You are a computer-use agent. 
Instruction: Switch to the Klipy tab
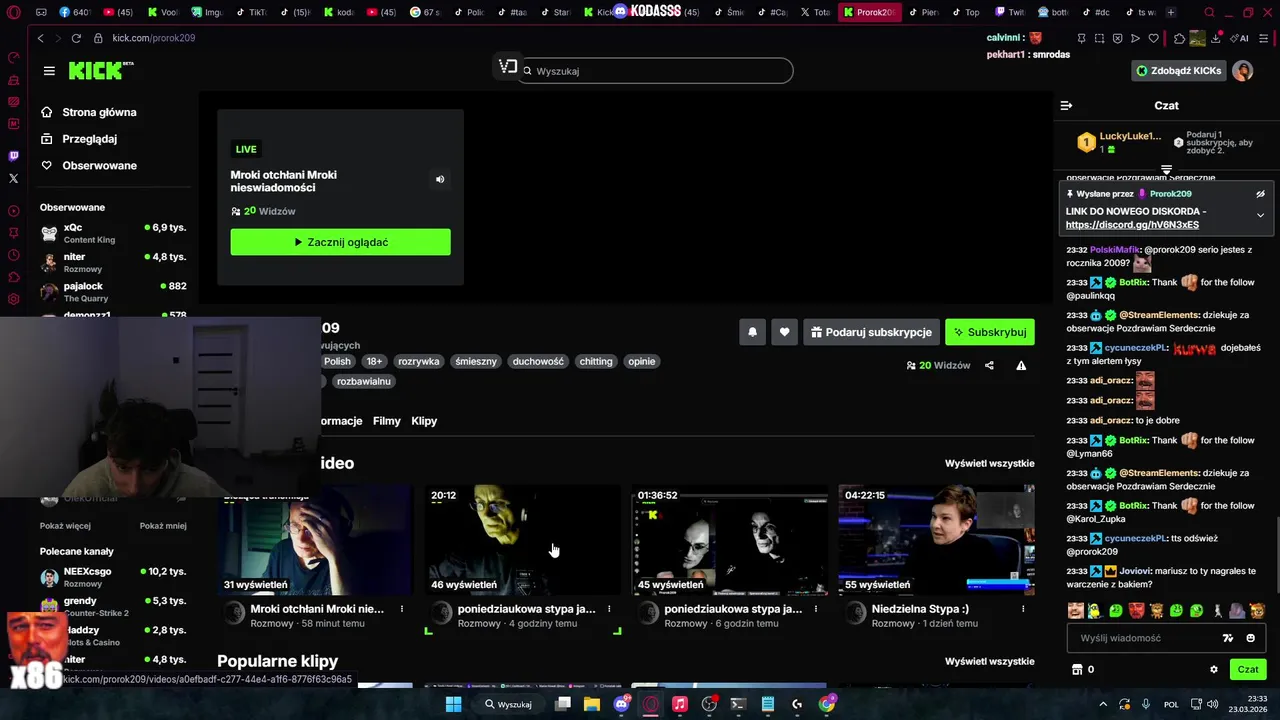[424, 421]
